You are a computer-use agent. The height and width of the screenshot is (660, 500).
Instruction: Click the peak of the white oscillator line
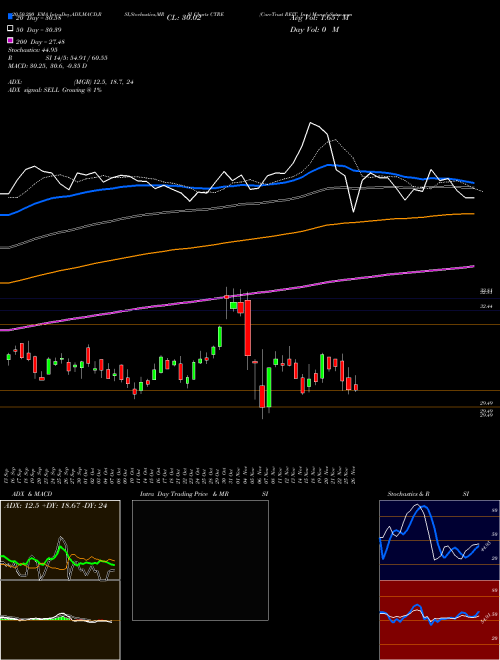(311, 122)
